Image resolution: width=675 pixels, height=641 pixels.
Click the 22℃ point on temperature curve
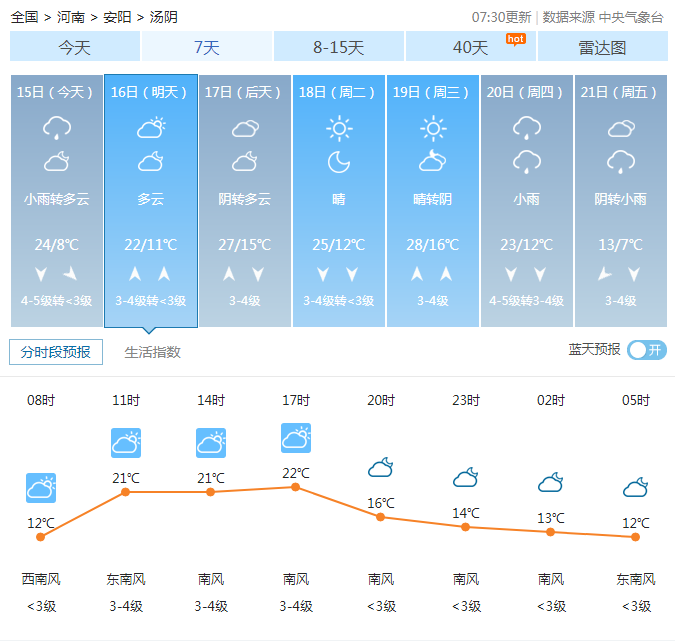tap(295, 487)
